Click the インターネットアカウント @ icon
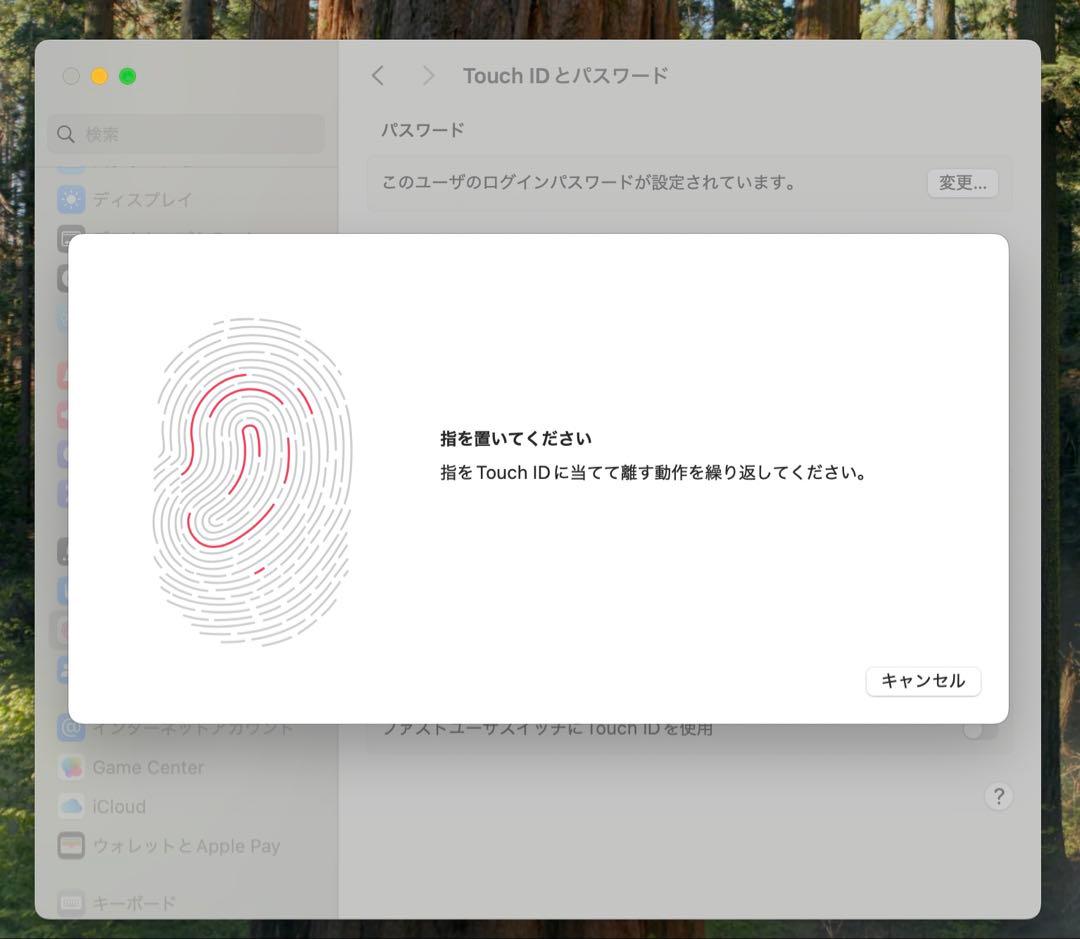 [x=71, y=729]
